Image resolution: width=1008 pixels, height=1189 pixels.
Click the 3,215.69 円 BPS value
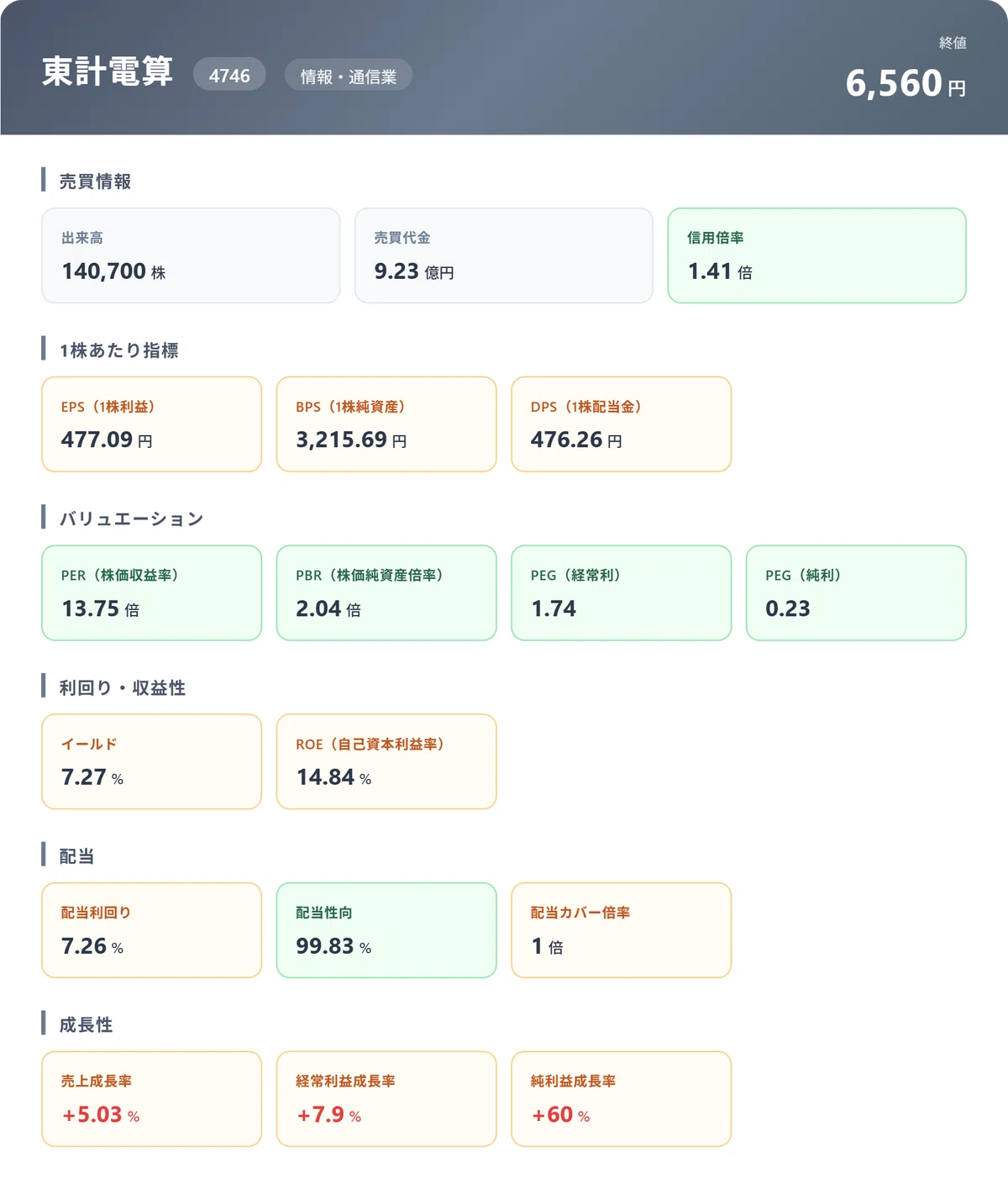pyautogui.click(x=351, y=439)
